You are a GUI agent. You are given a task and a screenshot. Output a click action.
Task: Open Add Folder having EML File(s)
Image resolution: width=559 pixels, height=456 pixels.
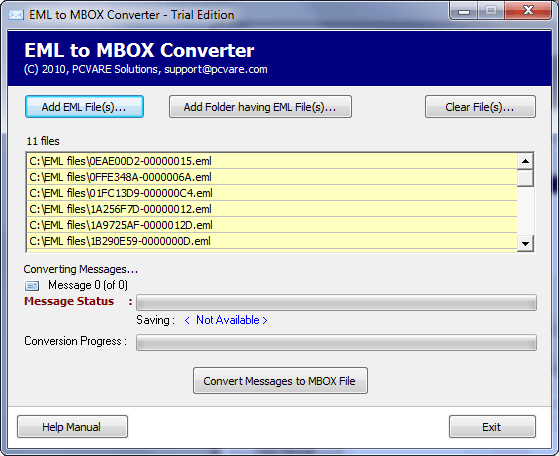coord(260,107)
